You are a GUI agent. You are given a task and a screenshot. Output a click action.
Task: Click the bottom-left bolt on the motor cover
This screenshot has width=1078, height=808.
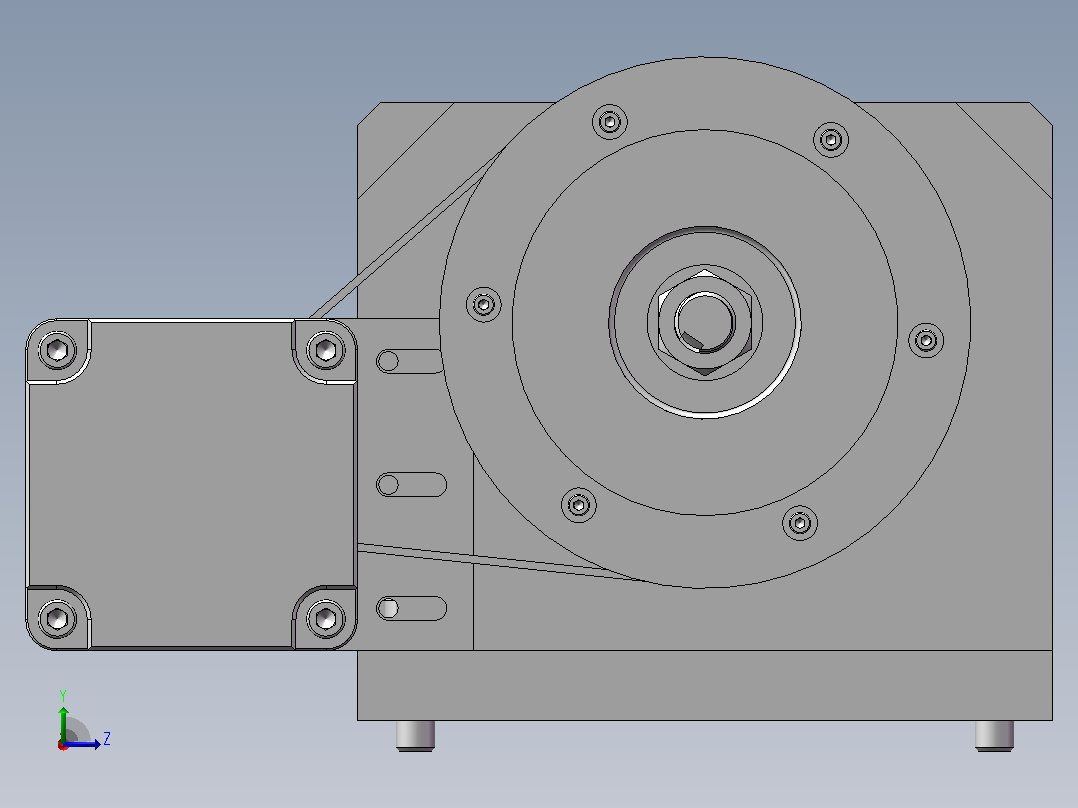tap(58, 618)
